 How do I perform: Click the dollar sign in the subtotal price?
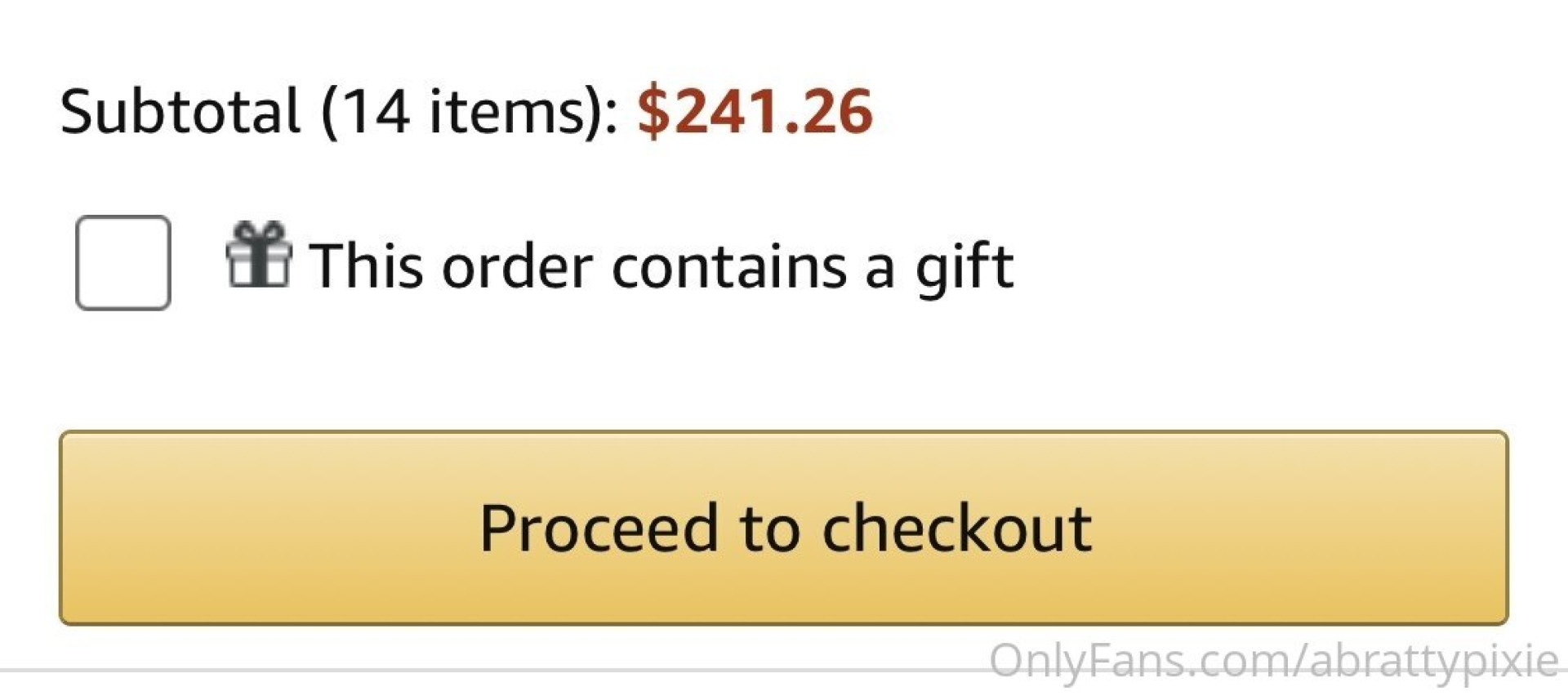coord(653,111)
